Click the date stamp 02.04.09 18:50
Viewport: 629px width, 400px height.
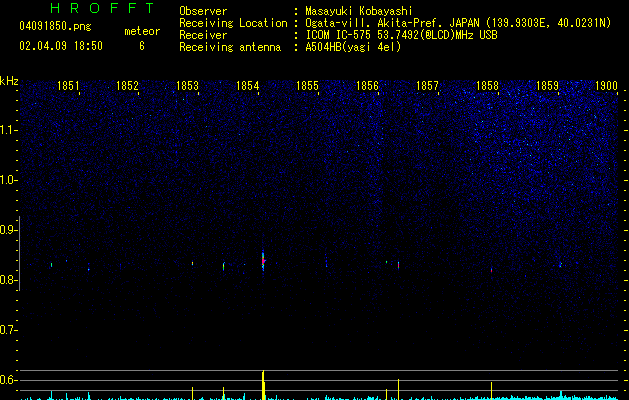tap(61, 46)
